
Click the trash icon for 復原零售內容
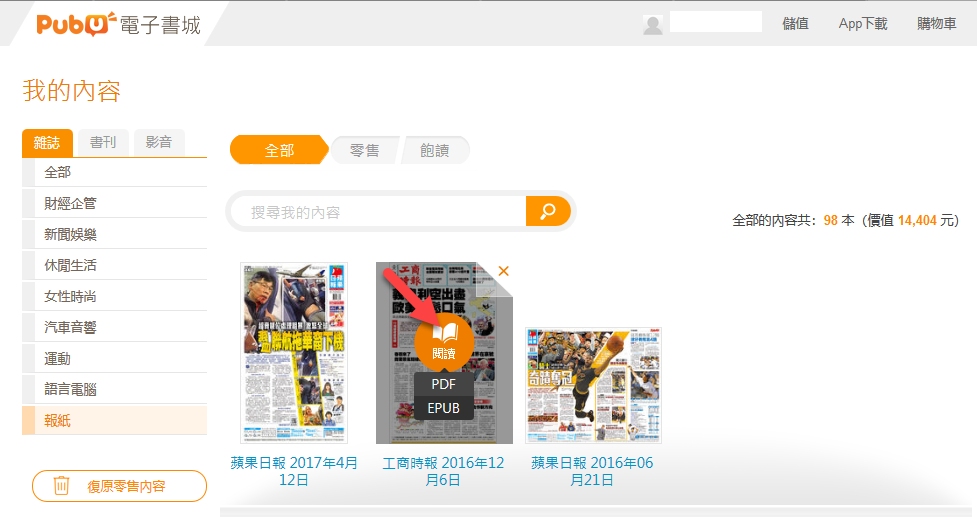(61, 485)
